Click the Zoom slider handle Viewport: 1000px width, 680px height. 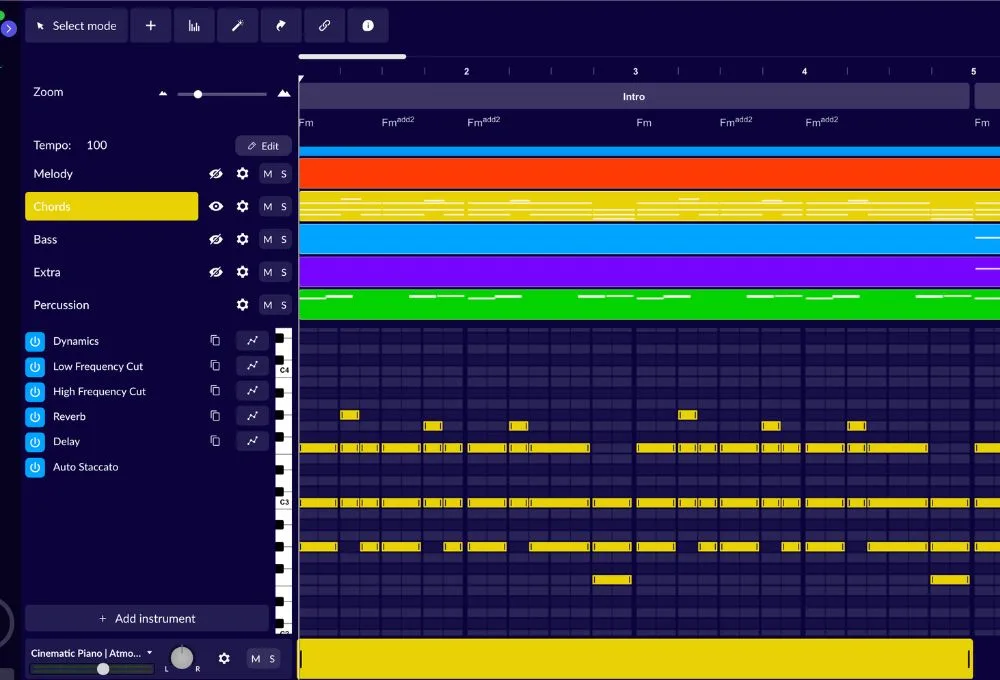198,94
